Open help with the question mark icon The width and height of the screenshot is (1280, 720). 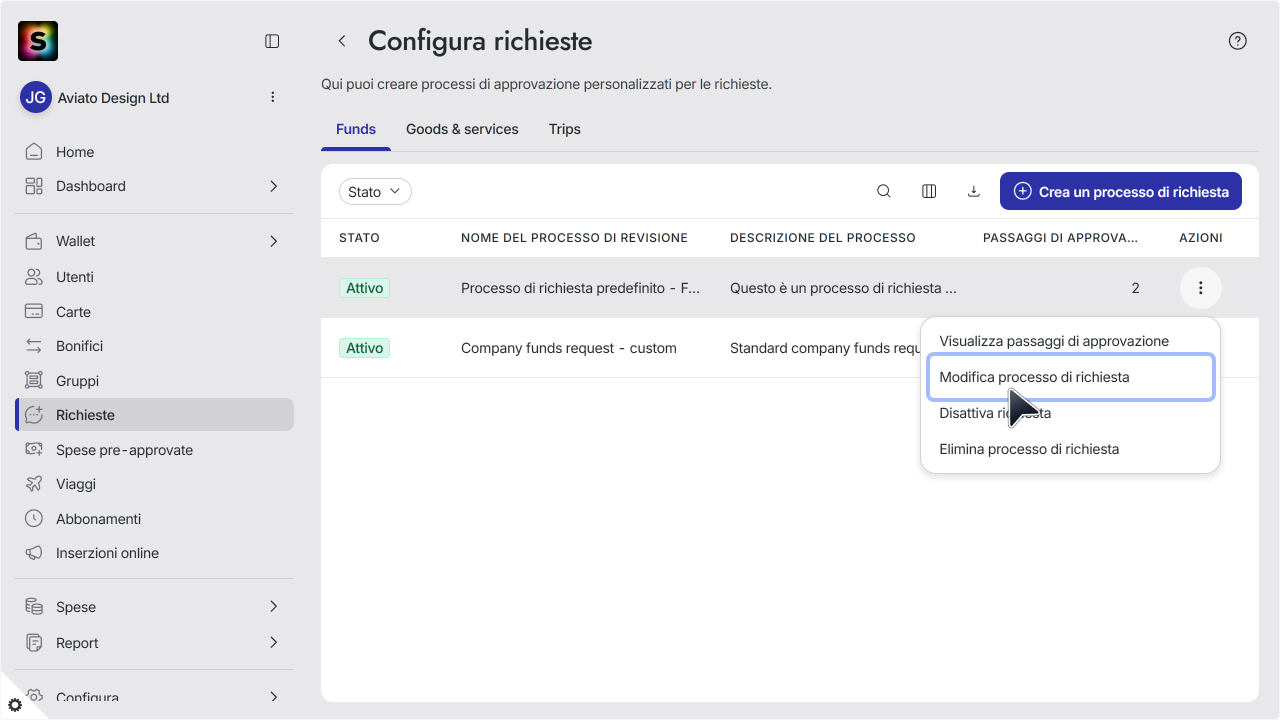(x=1238, y=41)
